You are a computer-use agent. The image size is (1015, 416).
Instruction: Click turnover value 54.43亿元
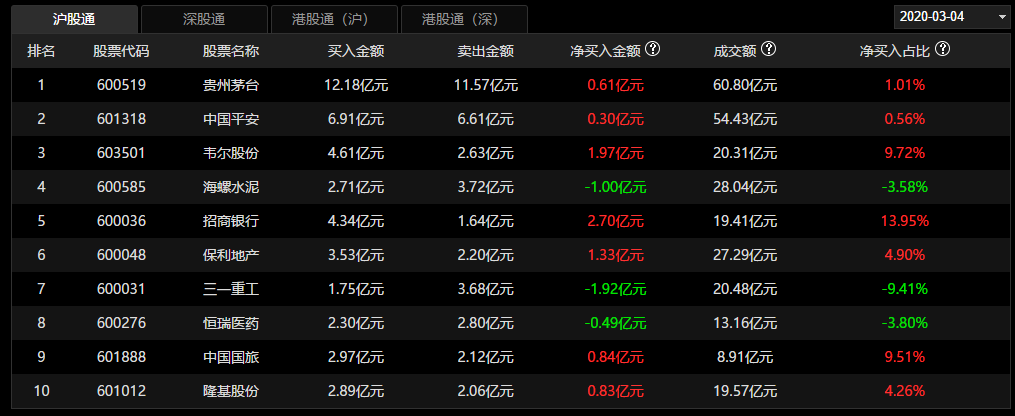(x=745, y=119)
